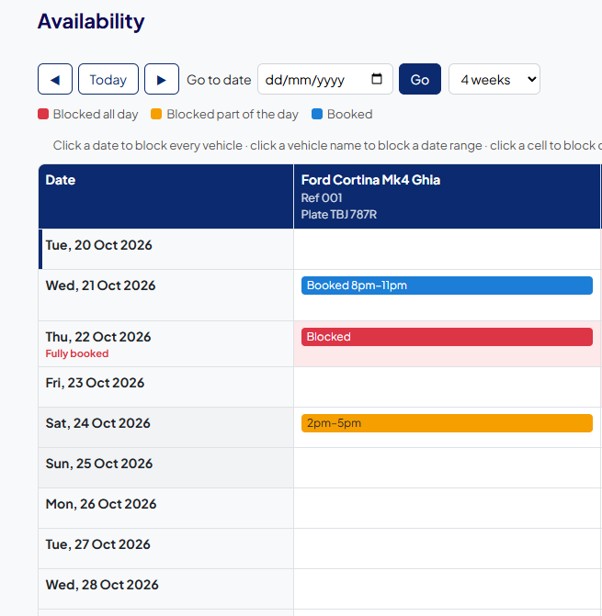Click the empty Ford Cortina cell for 25 Oct
Image resolution: width=602 pixels, height=616 pixels.
pyautogui.click(x=447, y=468)
